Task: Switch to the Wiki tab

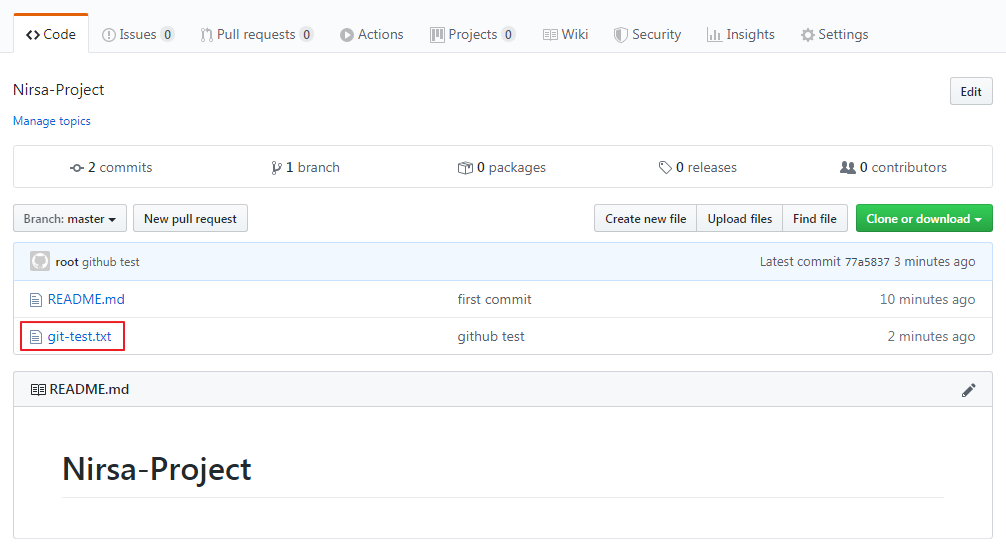Action: coord(565,35)
